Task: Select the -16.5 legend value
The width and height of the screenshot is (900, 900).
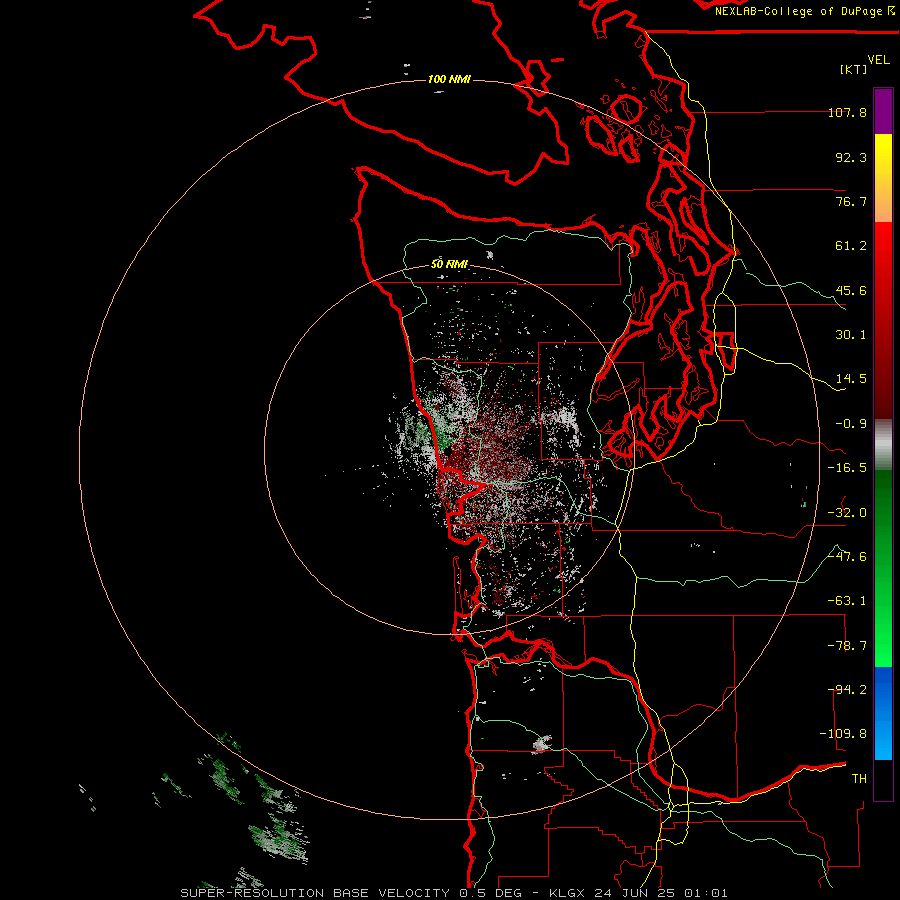Action: click(x=847, y=468)
